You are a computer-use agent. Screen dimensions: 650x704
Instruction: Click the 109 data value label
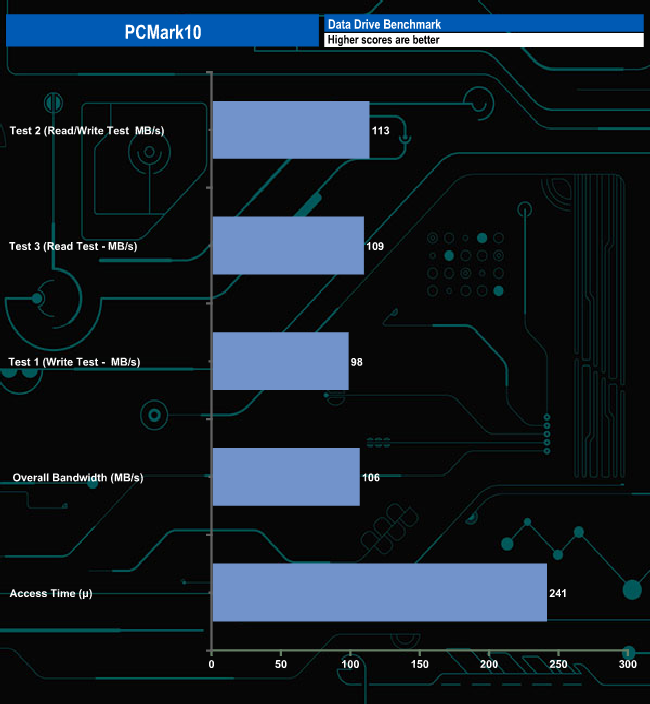tap(375, 246)
